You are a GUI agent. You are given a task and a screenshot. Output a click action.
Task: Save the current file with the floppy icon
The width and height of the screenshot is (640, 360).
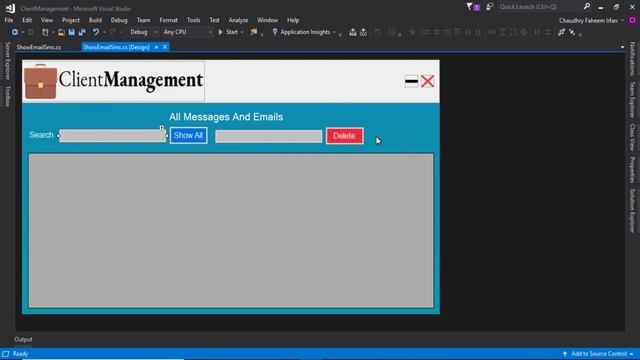(71, 32)
